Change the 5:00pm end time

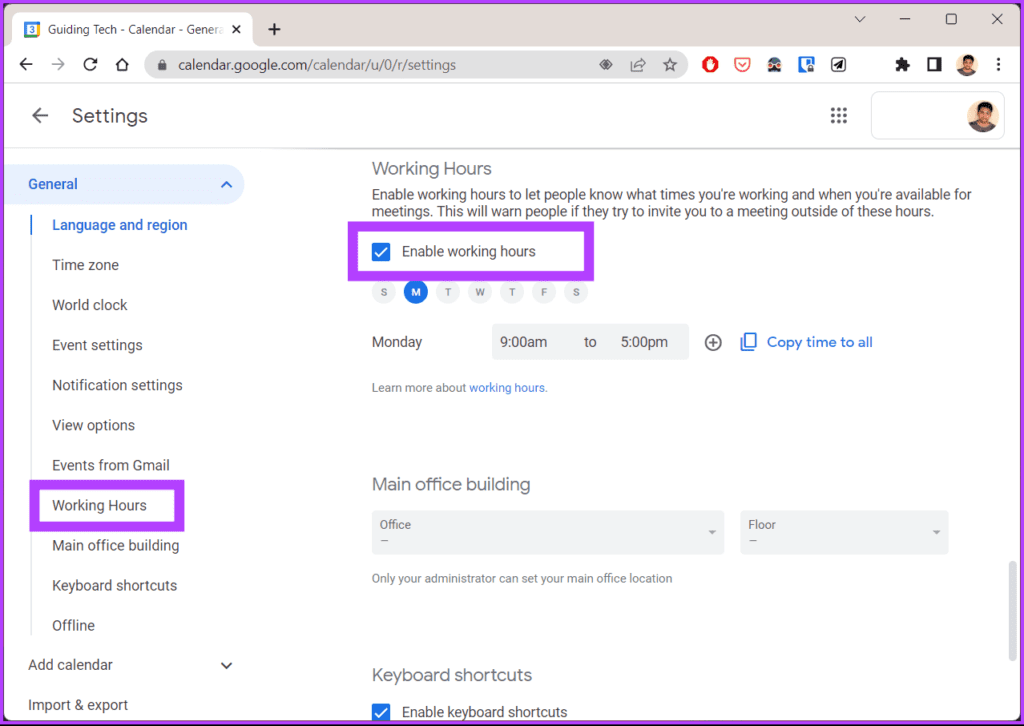click(x=645, y=342)
